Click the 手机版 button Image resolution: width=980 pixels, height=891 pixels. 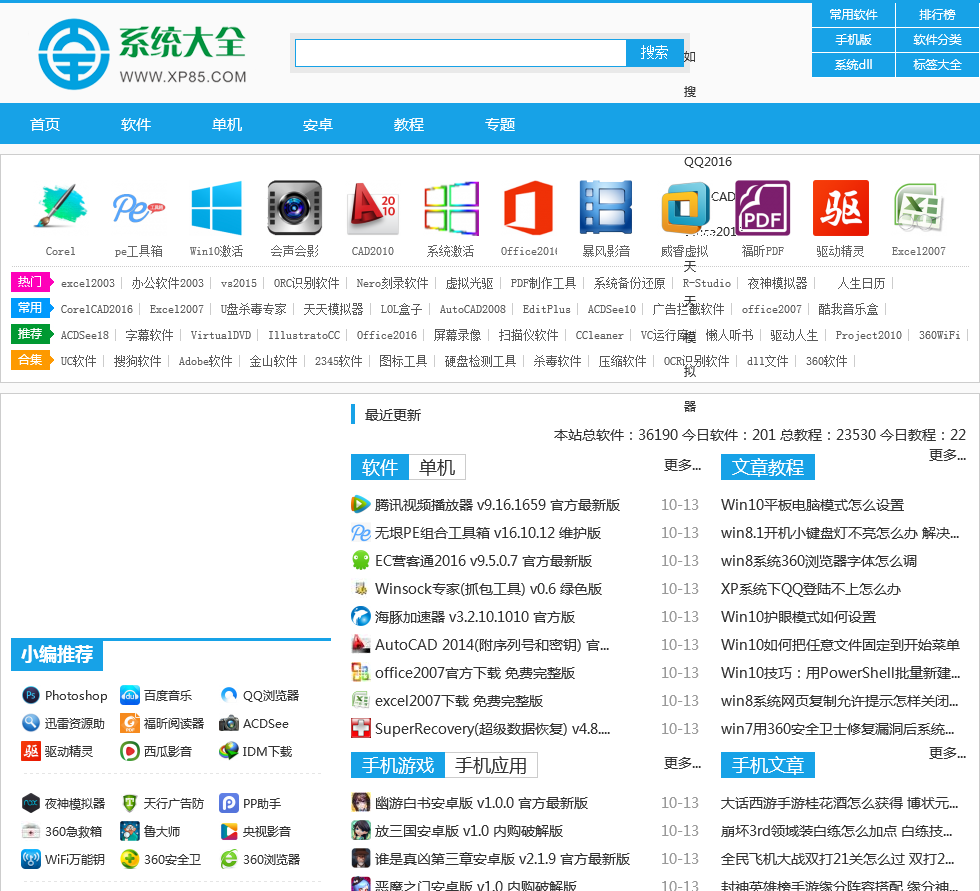point(853,39)
